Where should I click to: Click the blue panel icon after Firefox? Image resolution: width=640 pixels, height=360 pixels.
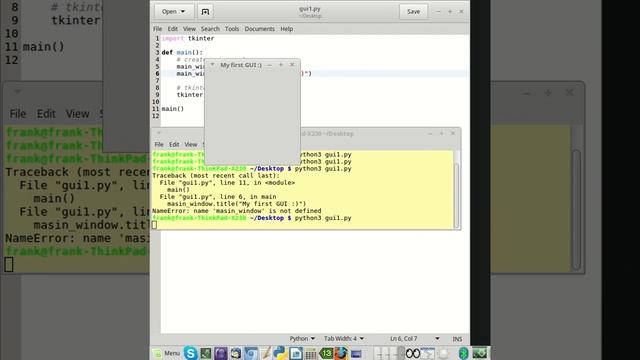[356, 353]
